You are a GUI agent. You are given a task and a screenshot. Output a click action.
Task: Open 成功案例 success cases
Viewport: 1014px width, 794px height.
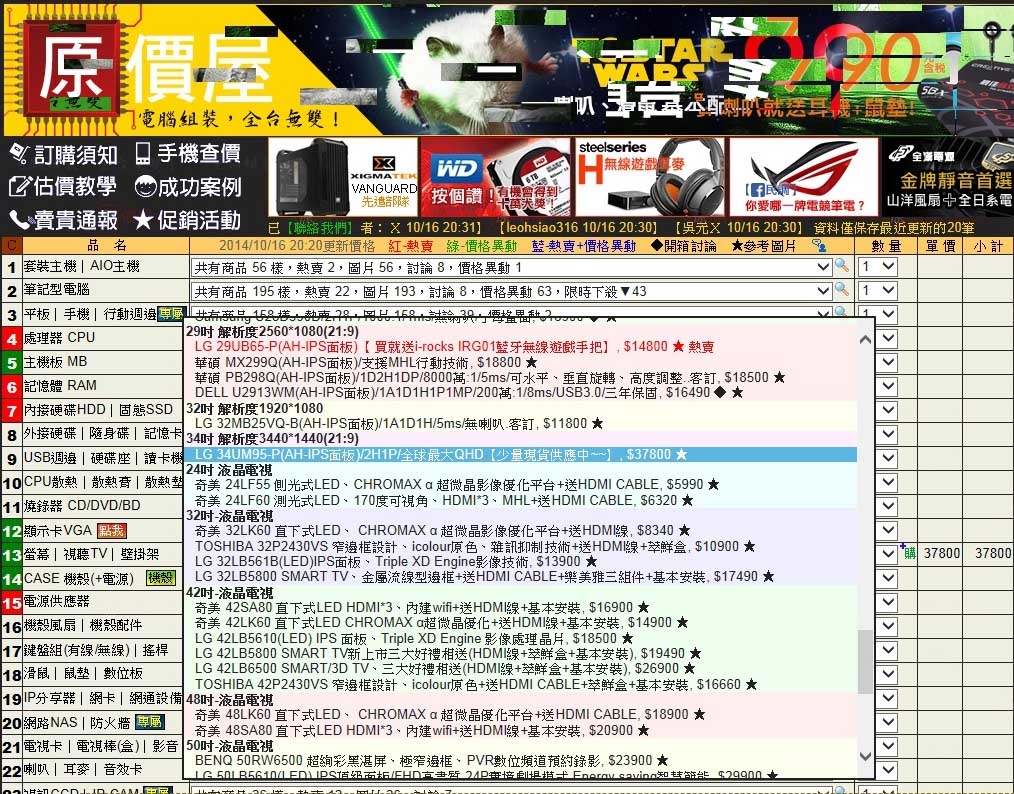coord(188,187)
